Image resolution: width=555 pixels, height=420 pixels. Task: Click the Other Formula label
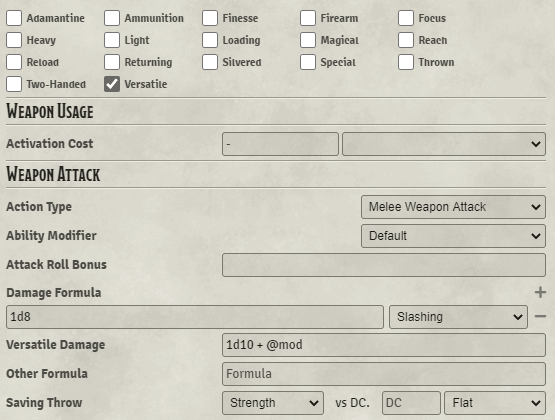click(x=47, y=374)
